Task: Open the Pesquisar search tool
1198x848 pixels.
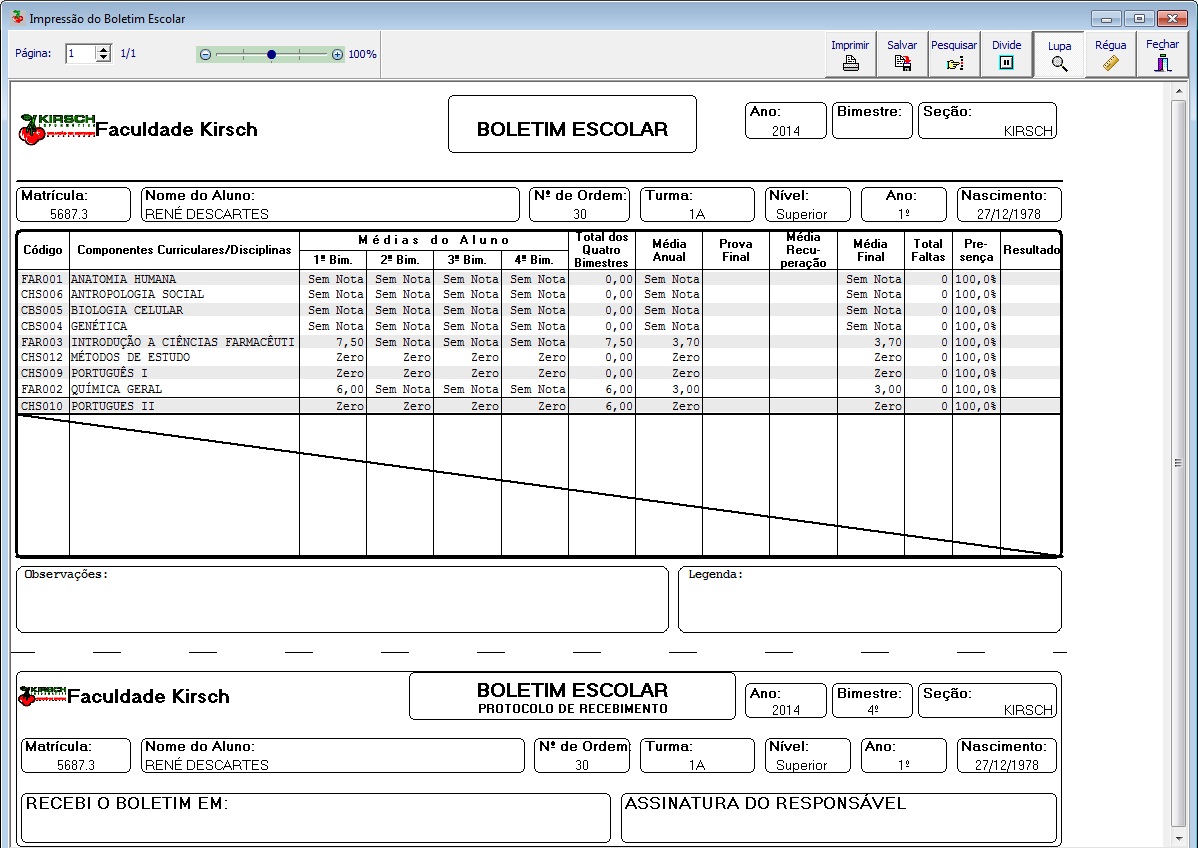Action: [954, 54]
